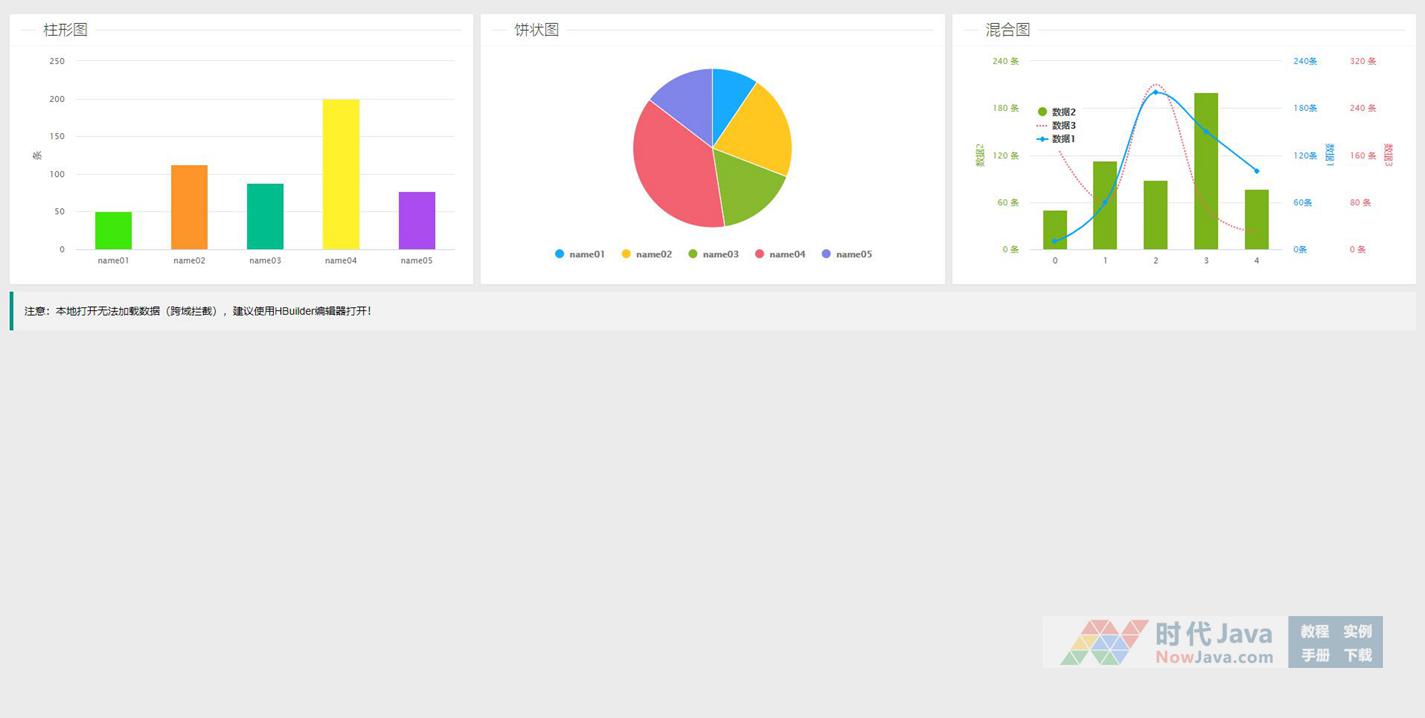Click the purple name05 bar
The image size is (1425, 718).
(x=417, y=221)
